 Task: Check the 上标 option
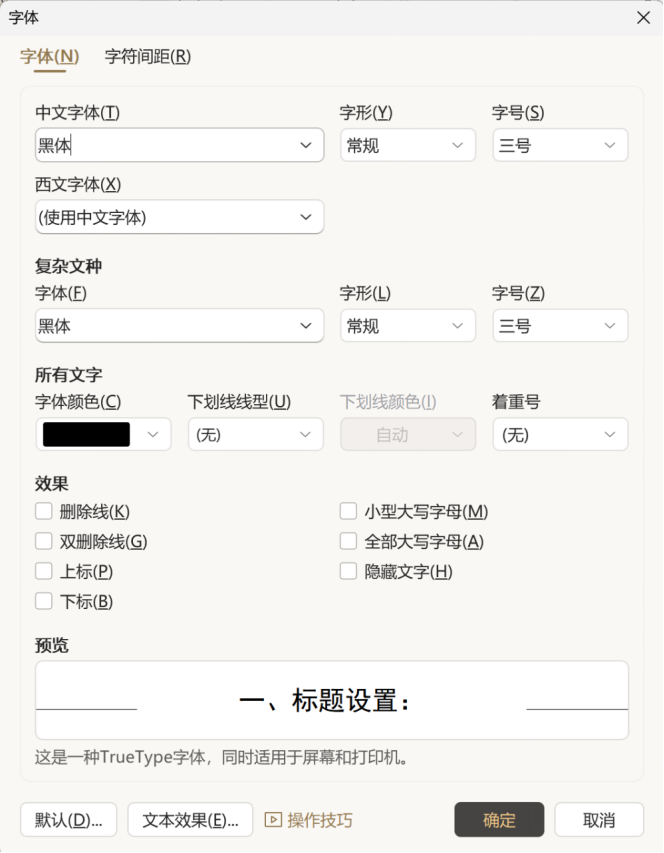pyautogui.click(x=44, y=572)
